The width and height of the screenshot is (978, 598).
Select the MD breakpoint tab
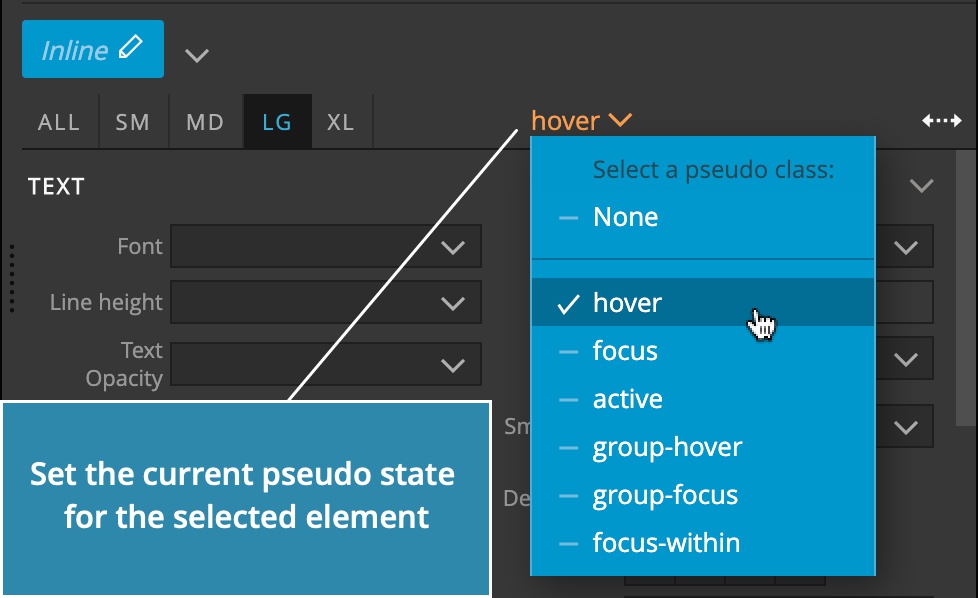[205, 122]
